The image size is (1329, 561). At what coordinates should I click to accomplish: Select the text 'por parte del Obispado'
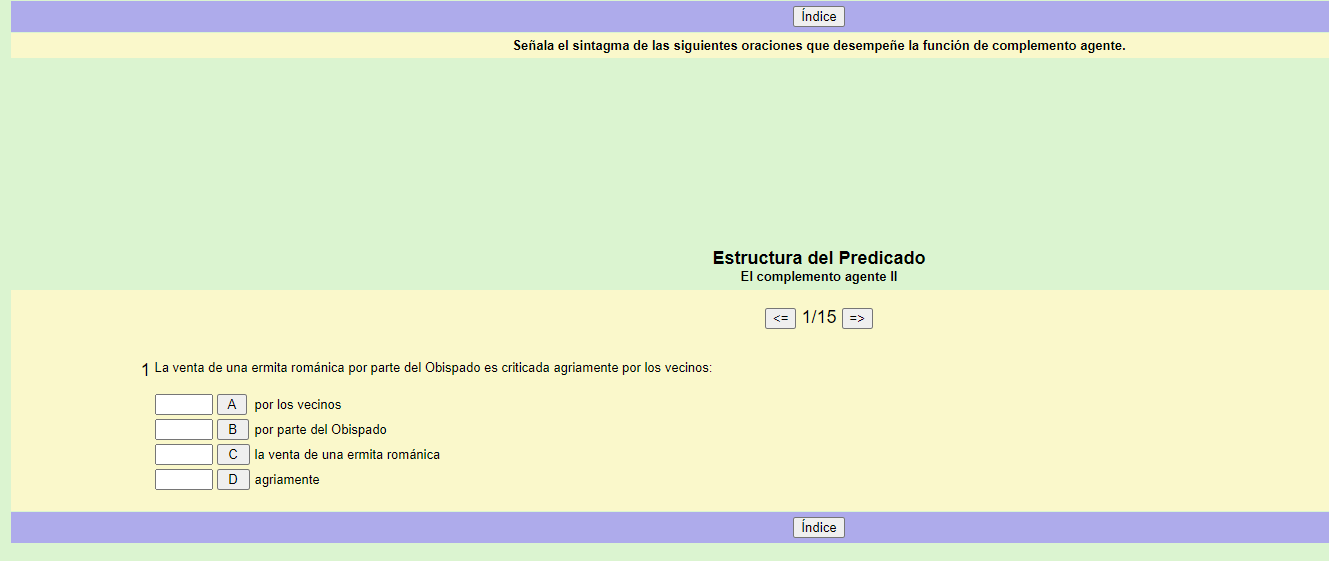tap(320, 430)
